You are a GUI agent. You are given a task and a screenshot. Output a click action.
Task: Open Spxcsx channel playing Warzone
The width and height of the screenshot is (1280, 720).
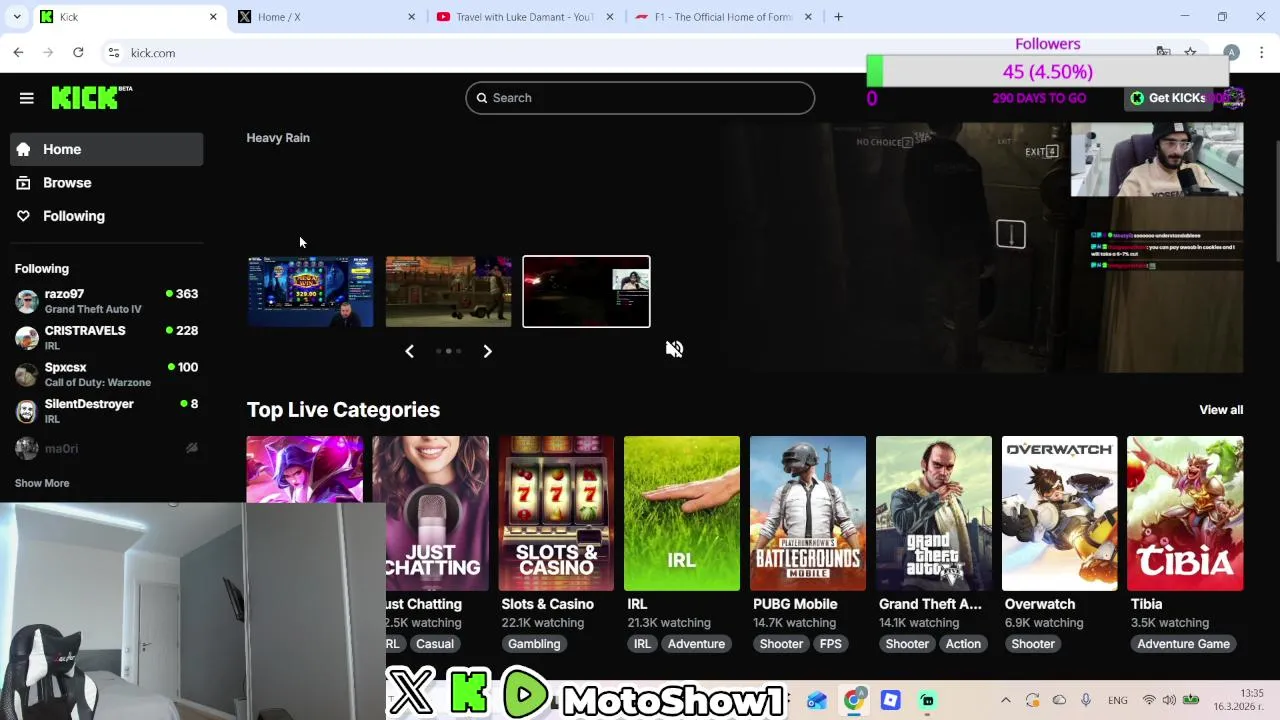point(107,374)
